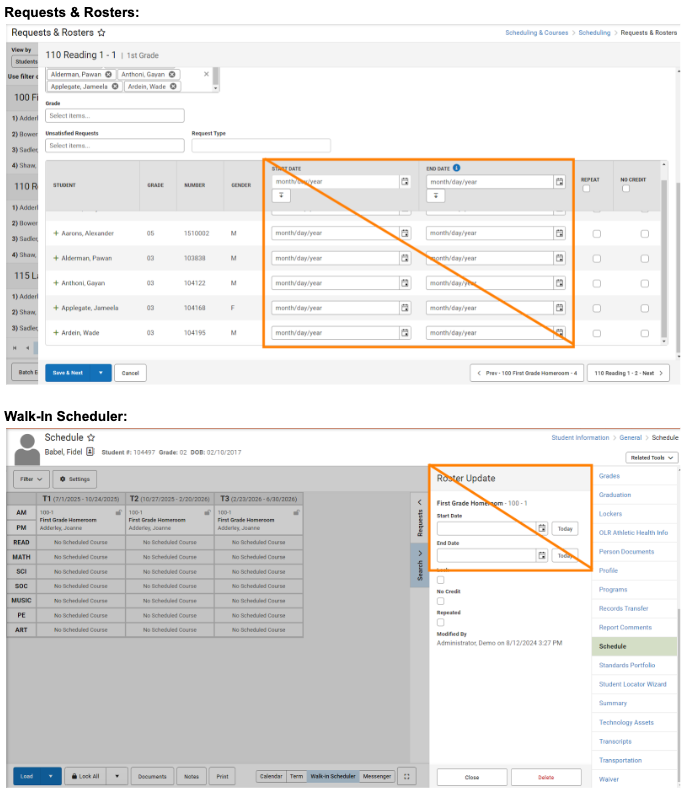This screenshot has width=686, height=797.
Task: Switch to the Walk-In Scheduler tab
Action: (x=333, y=776)
